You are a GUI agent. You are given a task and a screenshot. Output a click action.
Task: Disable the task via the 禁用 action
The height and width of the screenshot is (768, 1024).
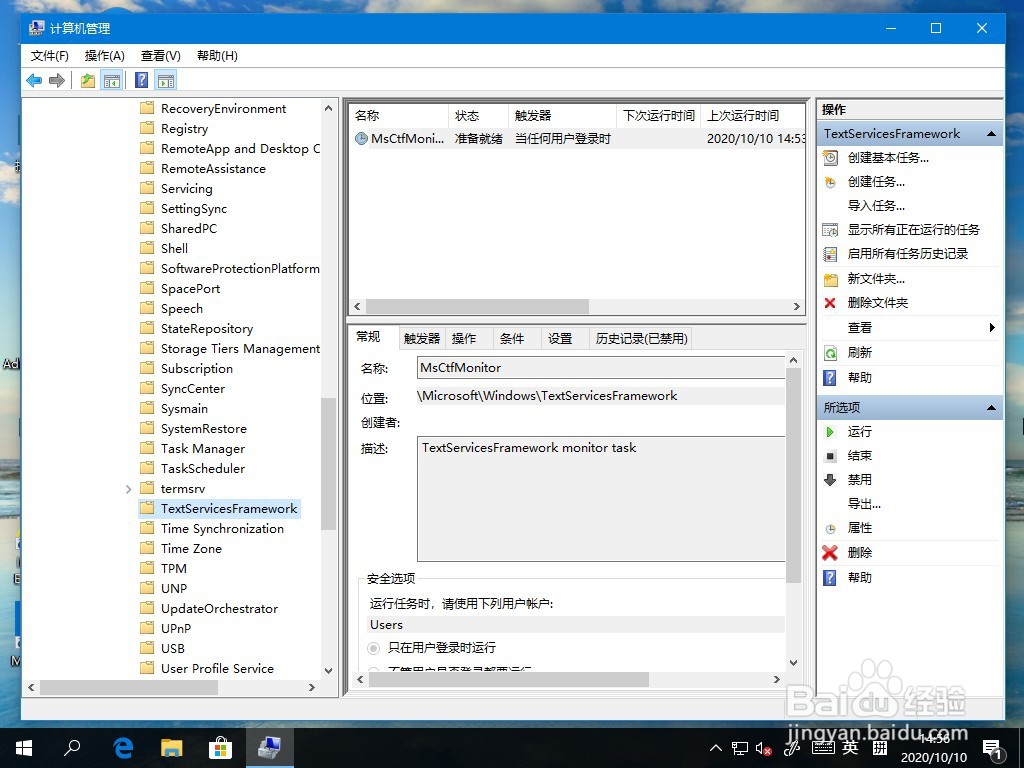(862, 479)
